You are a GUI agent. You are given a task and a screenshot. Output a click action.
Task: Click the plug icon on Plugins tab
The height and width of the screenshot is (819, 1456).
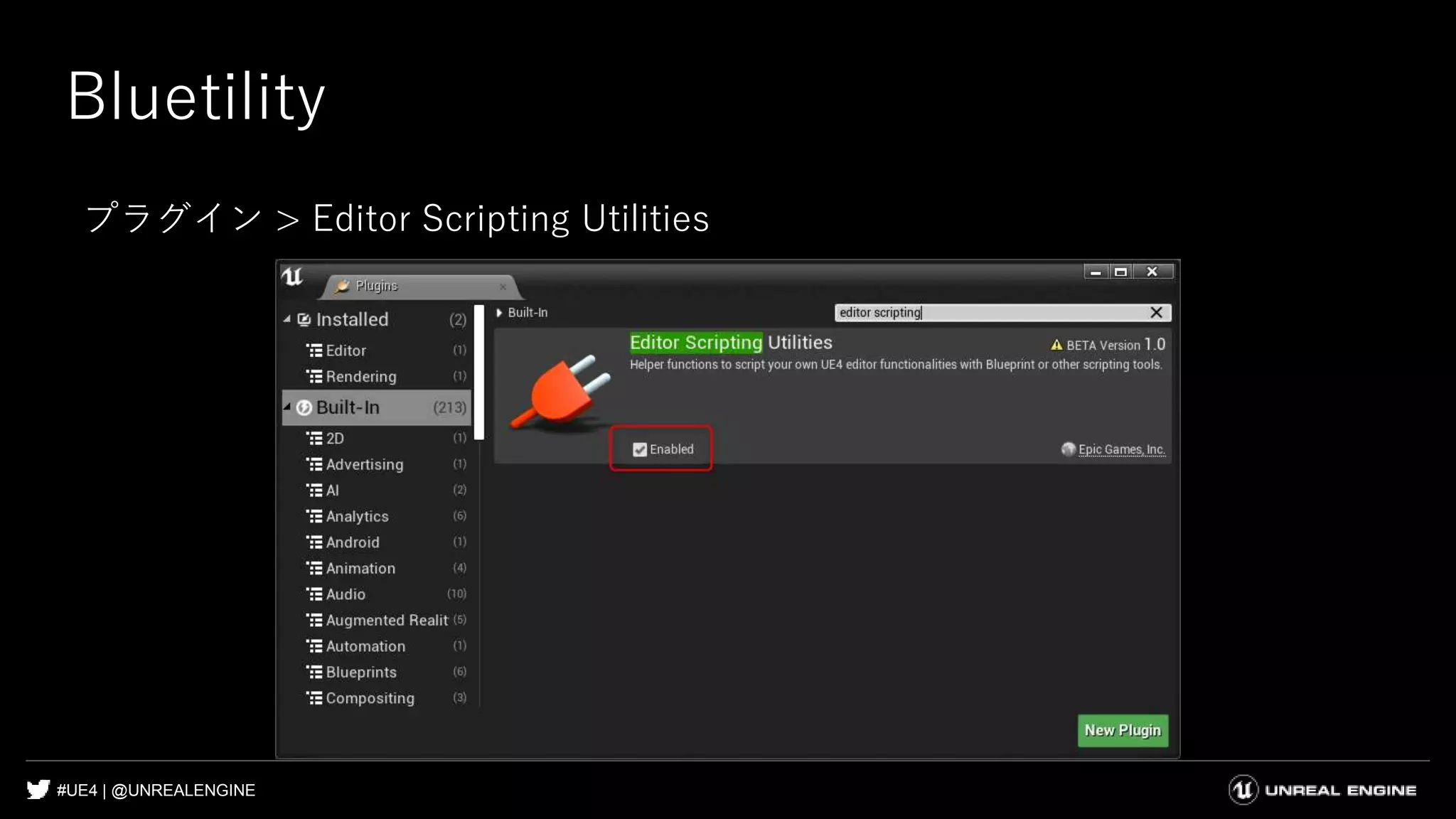343,286
